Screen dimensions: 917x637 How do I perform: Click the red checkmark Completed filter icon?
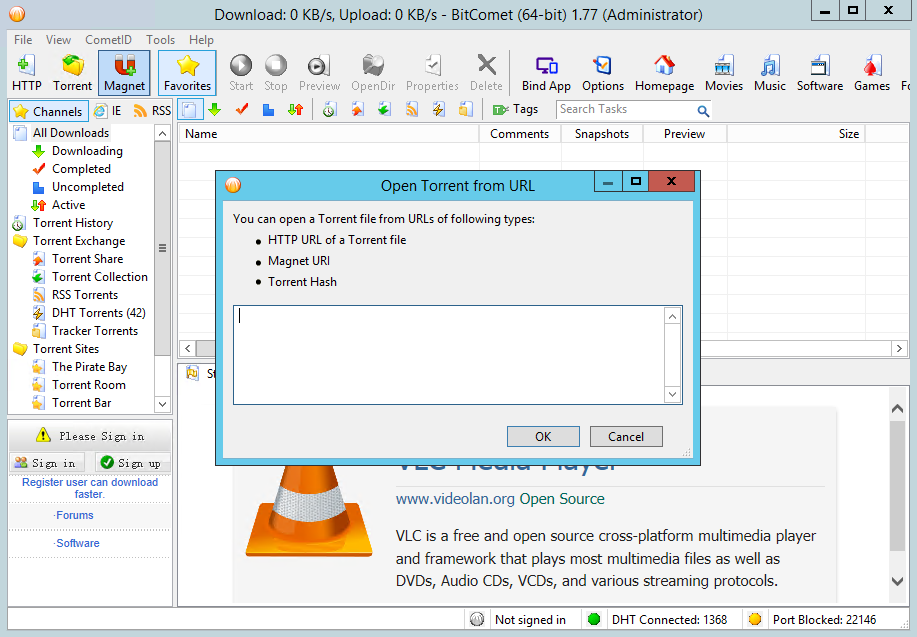242,109
